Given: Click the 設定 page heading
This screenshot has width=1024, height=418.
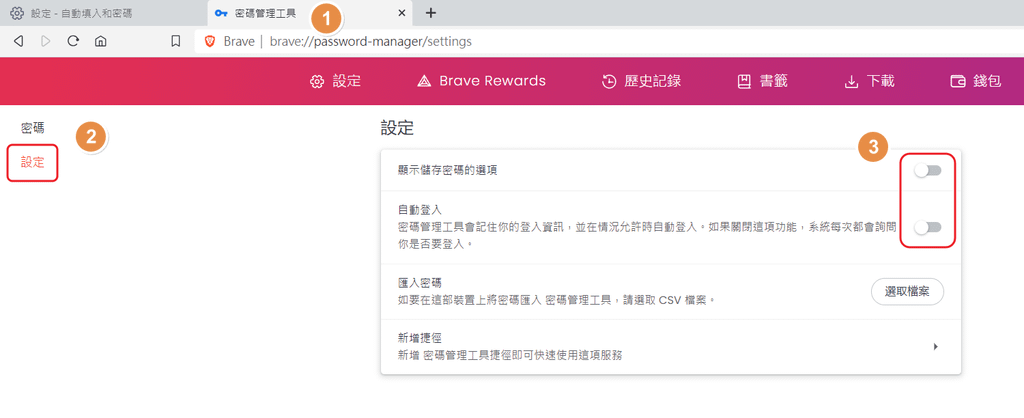Looking at the screenshot, I should (398, 129).
